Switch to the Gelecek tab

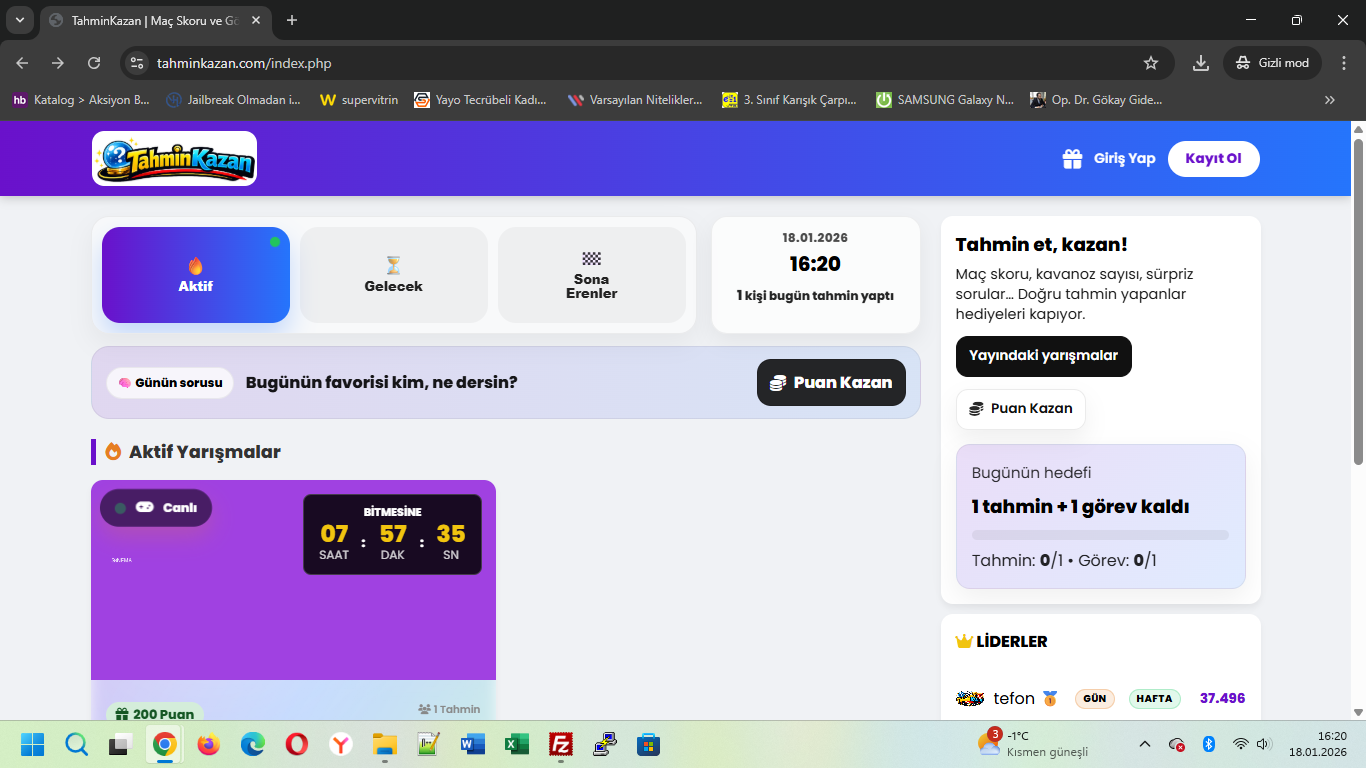click(393, 275)
